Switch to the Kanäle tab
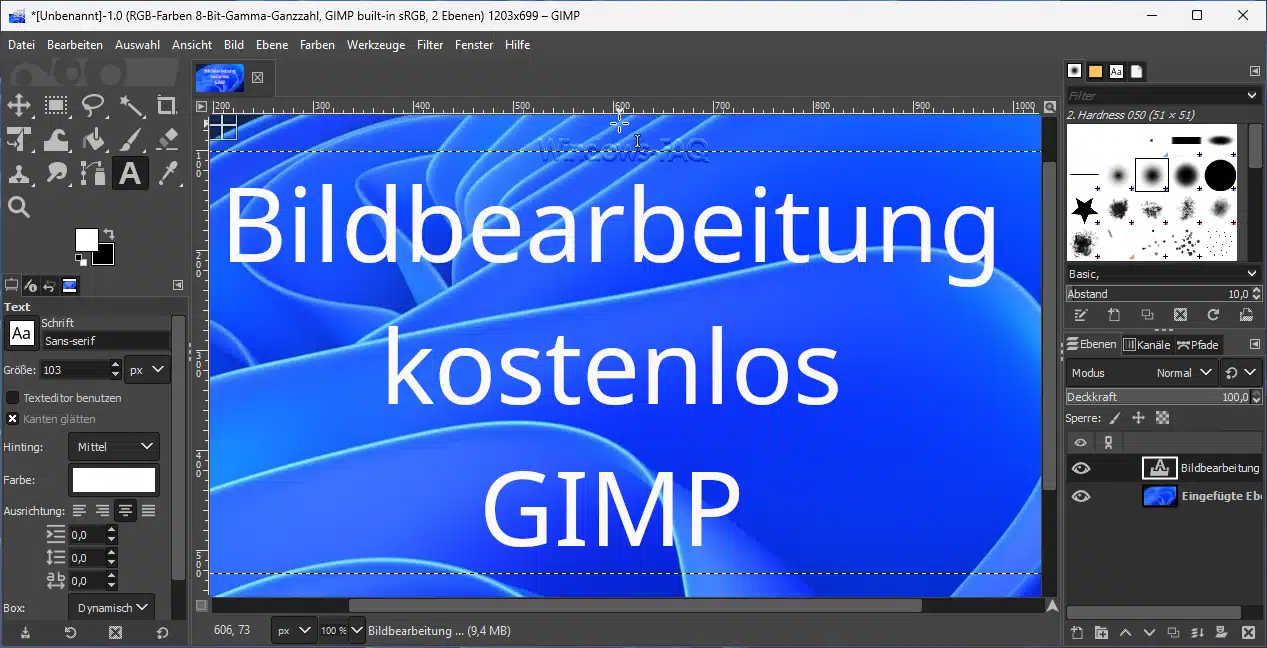Viewport: 1267px width, 648px height. pyautogui.click(x=1146, y=344)
